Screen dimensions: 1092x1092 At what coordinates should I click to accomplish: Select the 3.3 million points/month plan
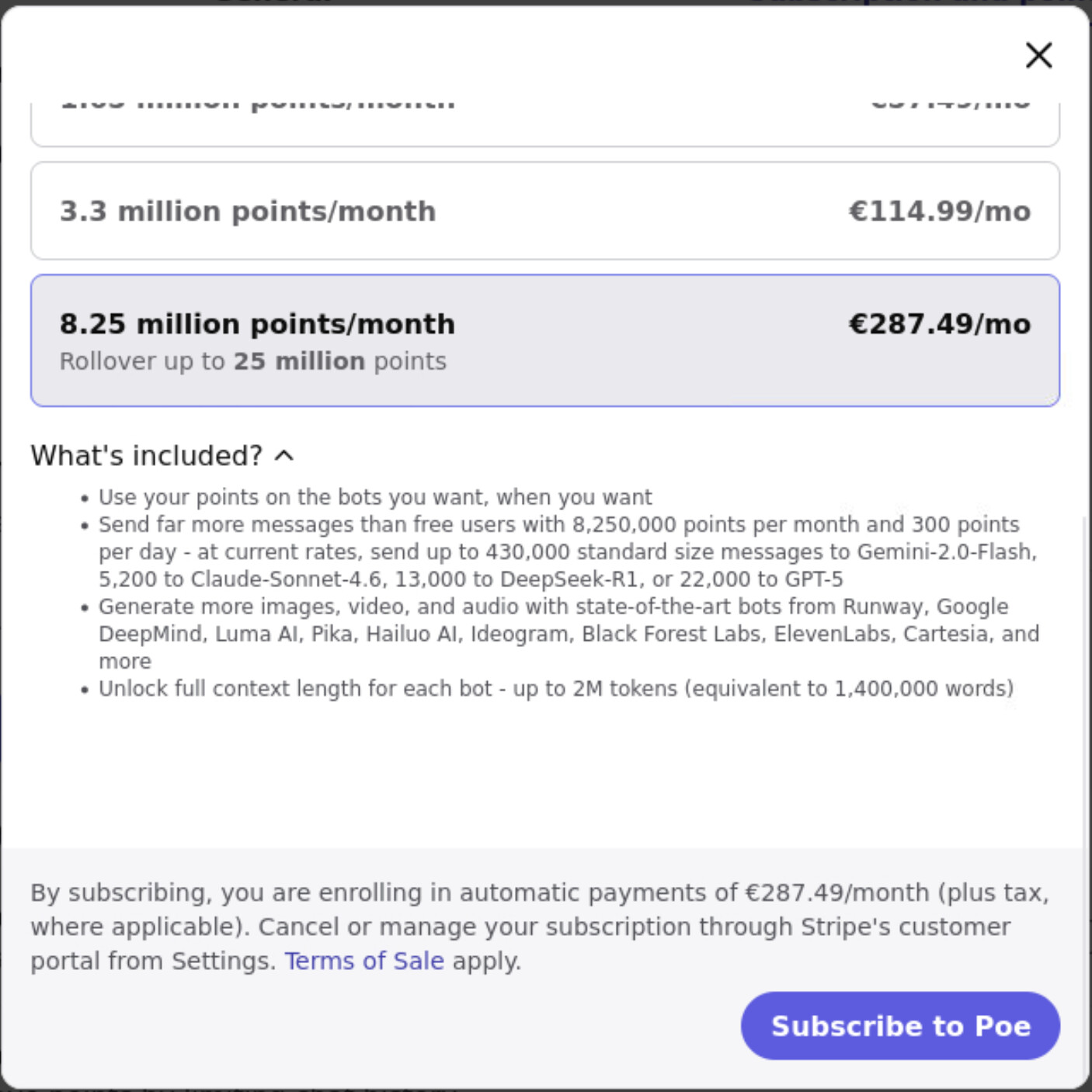click(x=545, y=210)
